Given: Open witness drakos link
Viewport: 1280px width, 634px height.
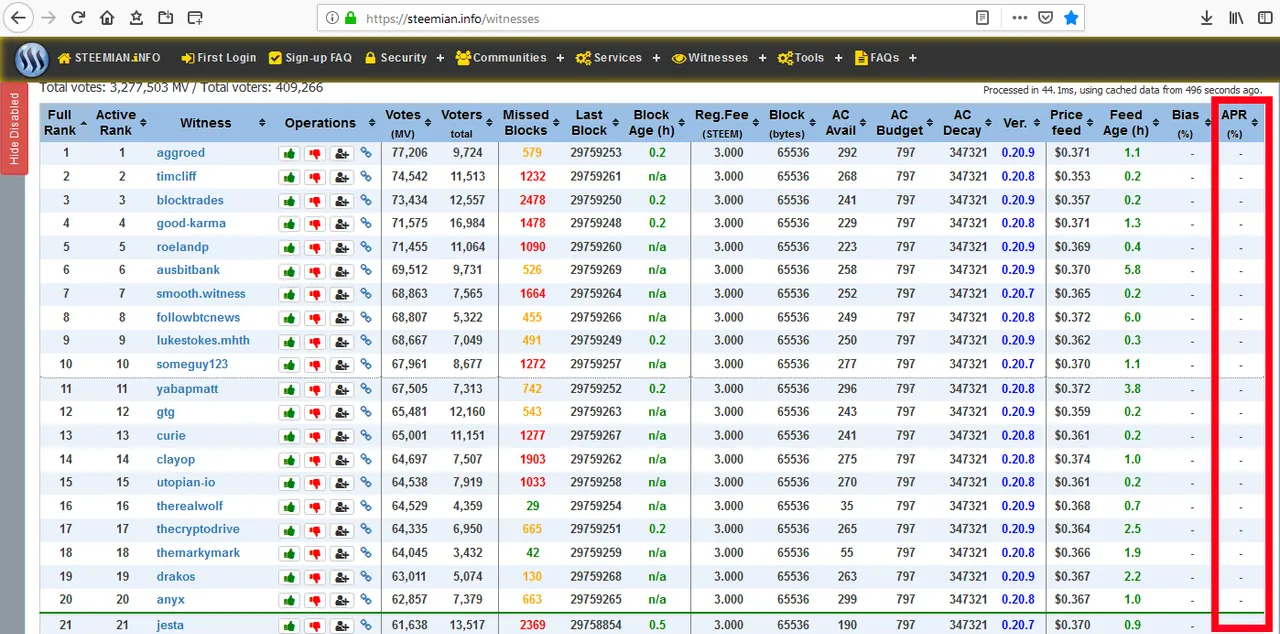Looking at the screenshot, I should click(176, 577).
